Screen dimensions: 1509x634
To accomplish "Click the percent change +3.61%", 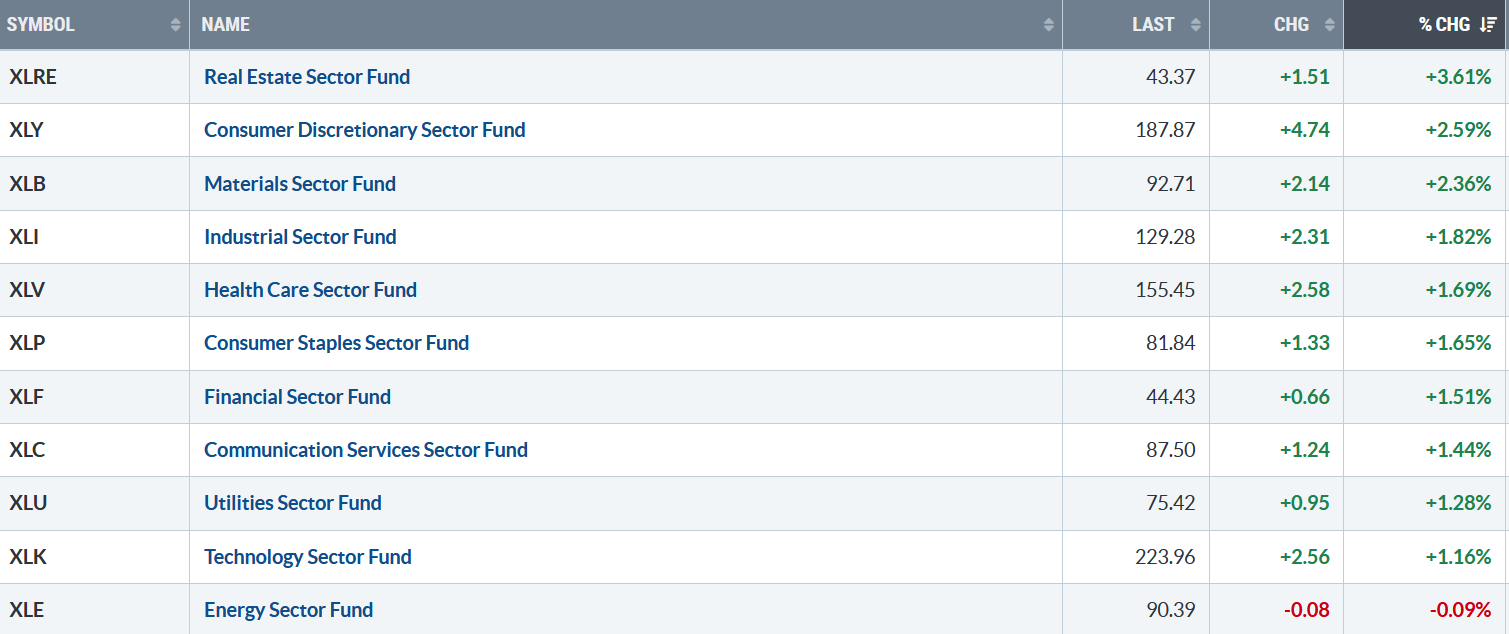I will click(x=1458, y=77).
